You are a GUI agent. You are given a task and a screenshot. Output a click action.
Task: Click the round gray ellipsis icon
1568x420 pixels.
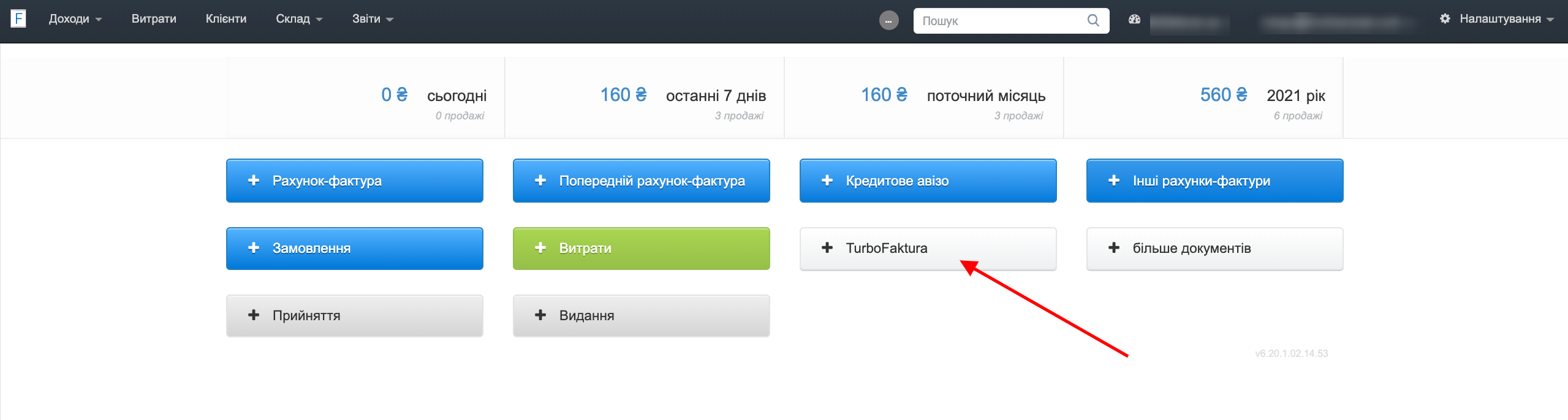[x=888, y=21]
